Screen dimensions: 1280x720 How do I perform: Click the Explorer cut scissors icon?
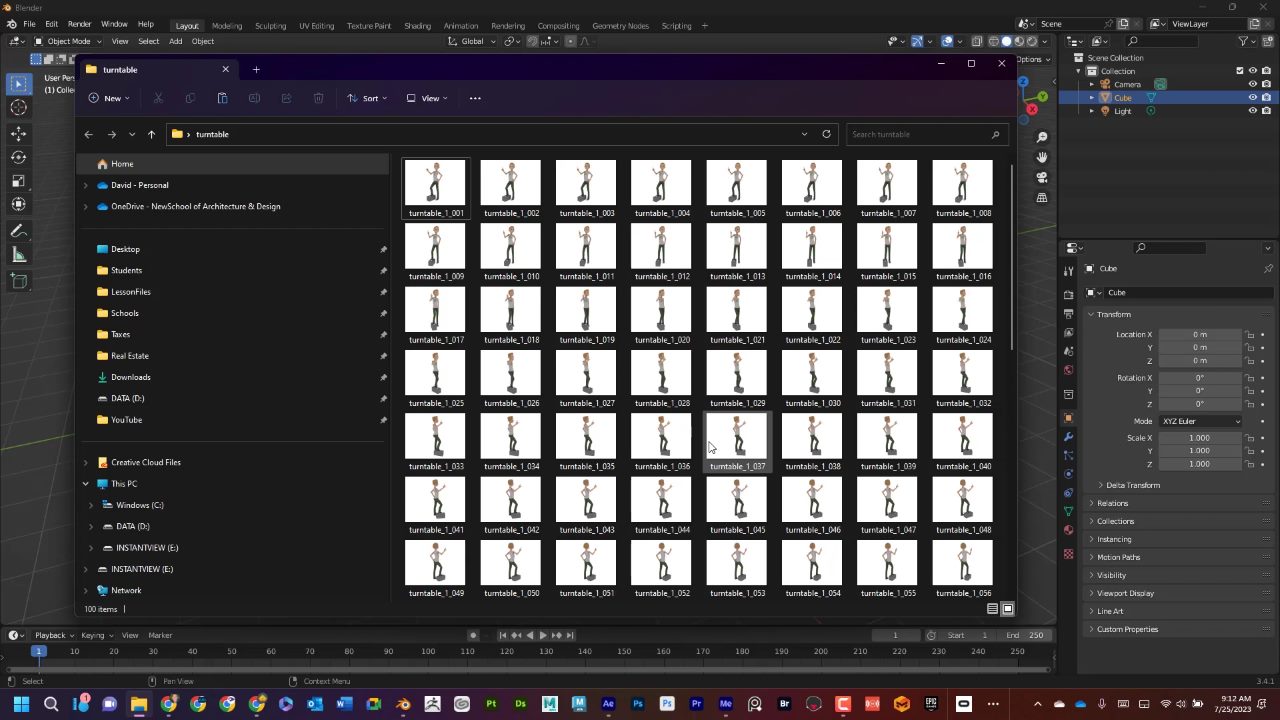pyautogui.click(x=158, y=98)
